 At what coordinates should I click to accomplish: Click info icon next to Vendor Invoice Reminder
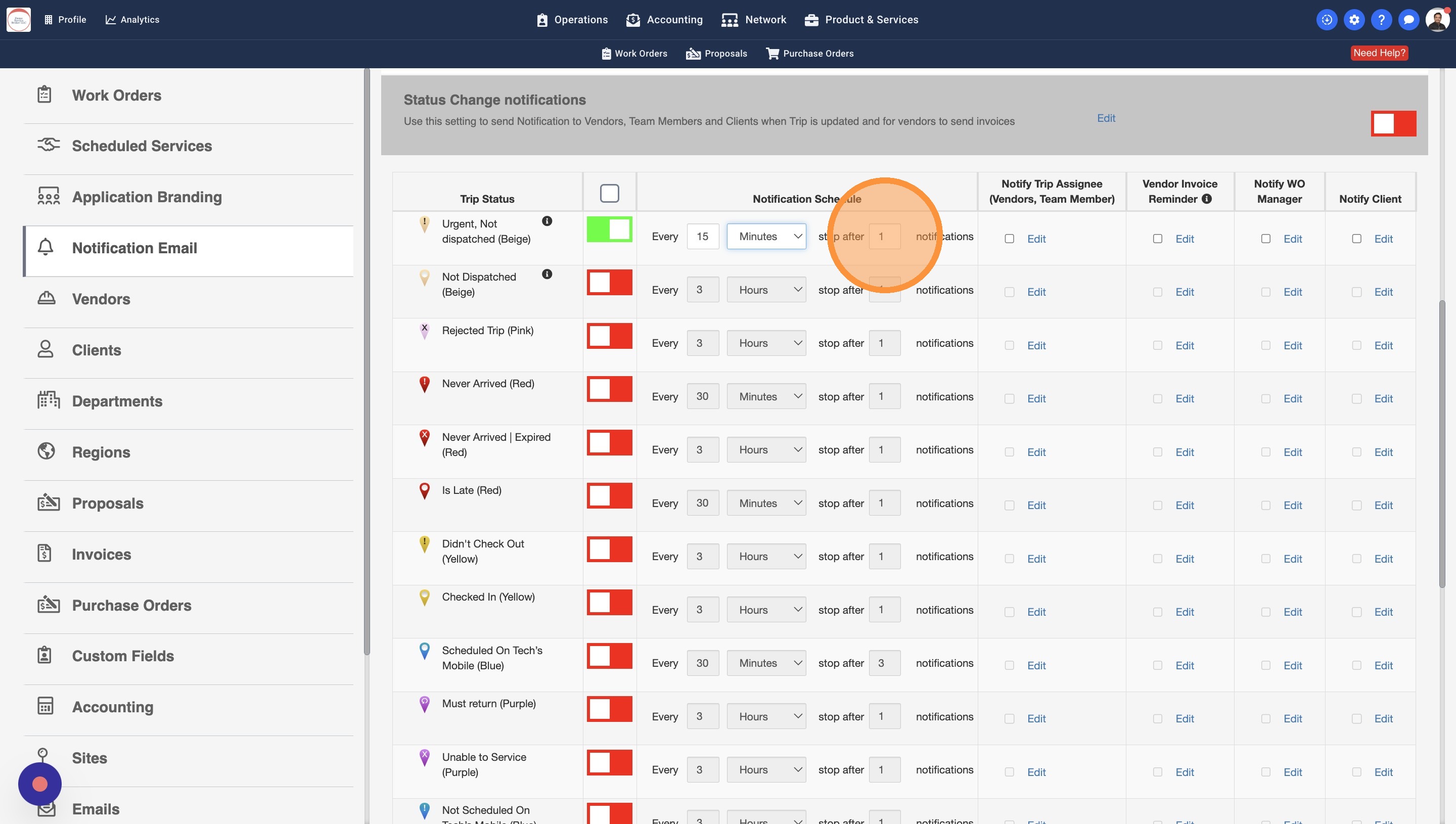tap(1206, 199)
